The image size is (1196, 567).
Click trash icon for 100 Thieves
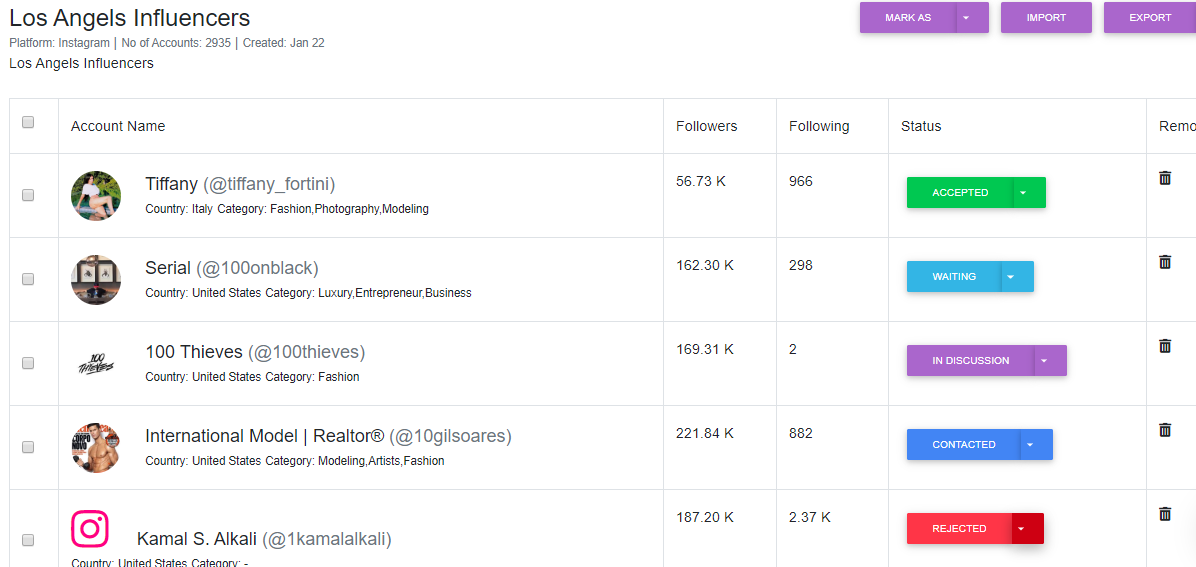click(1165, 346)
